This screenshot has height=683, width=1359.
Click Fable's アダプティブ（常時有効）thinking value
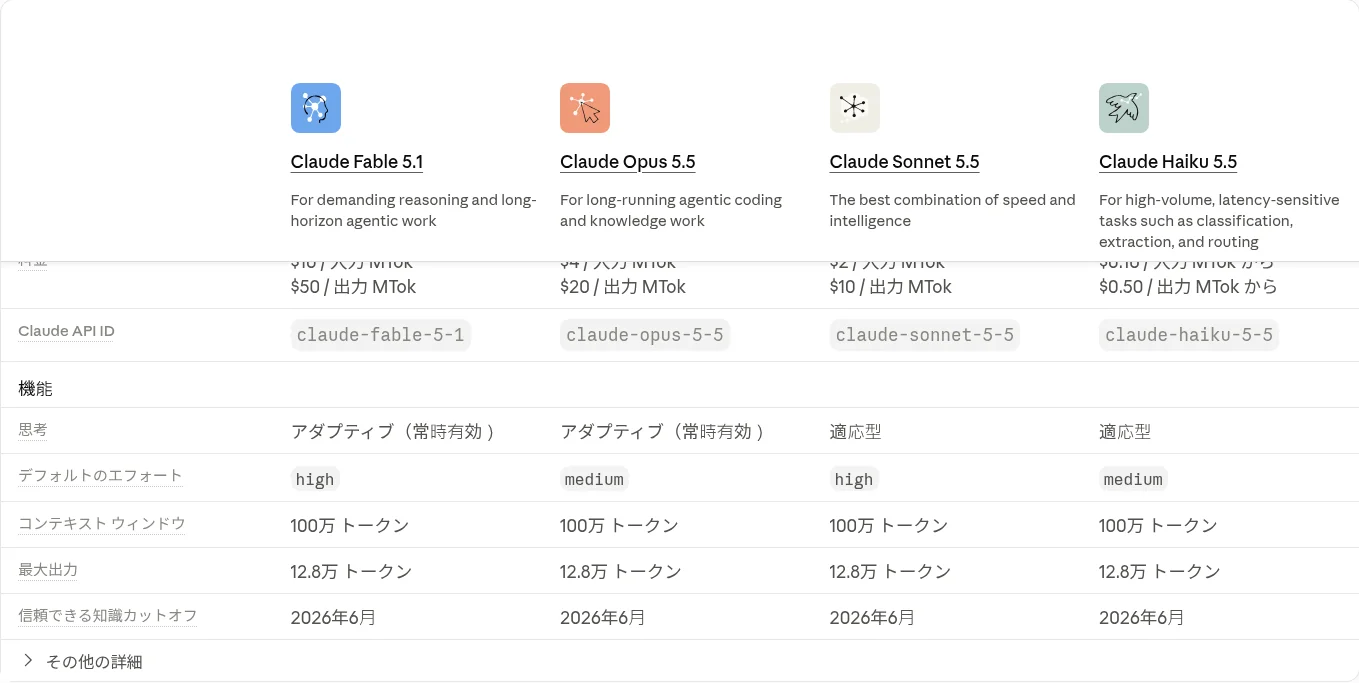click(394, 432)
